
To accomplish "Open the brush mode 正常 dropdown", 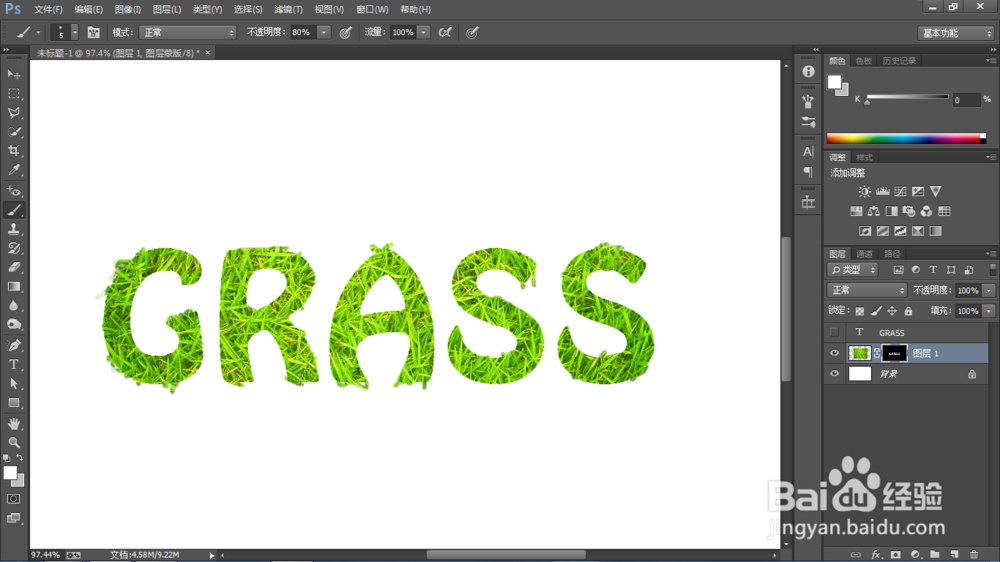I will point(188,33).
